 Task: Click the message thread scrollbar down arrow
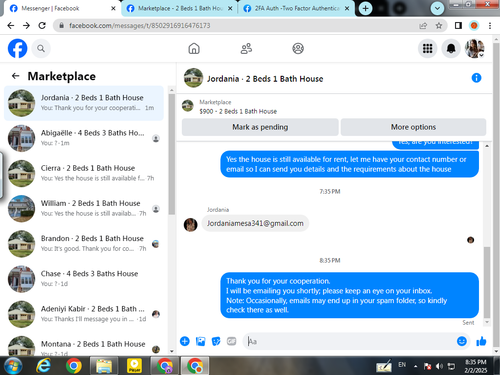487,322
